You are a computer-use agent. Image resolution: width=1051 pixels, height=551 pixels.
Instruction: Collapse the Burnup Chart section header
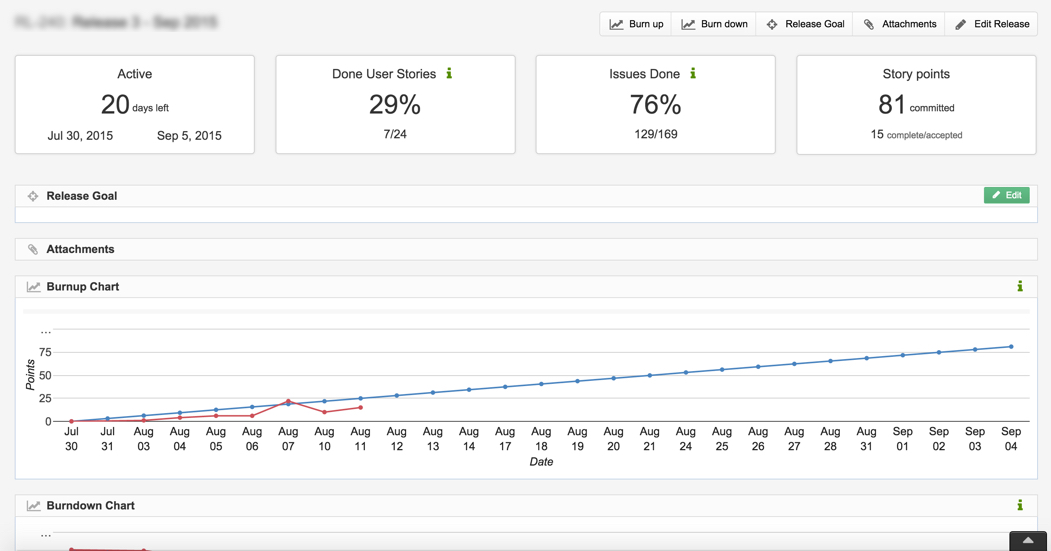point(83,287)
